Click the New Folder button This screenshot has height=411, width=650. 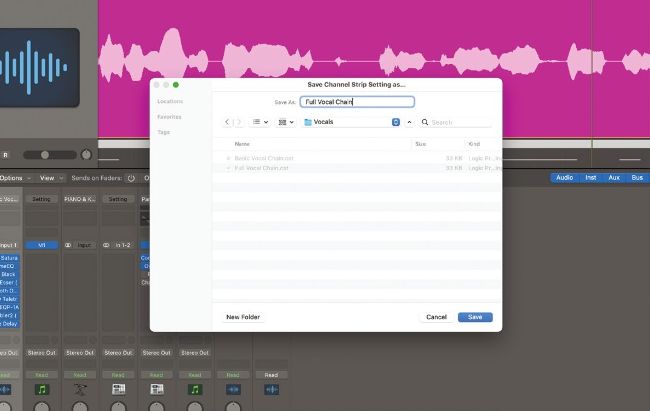243,317
